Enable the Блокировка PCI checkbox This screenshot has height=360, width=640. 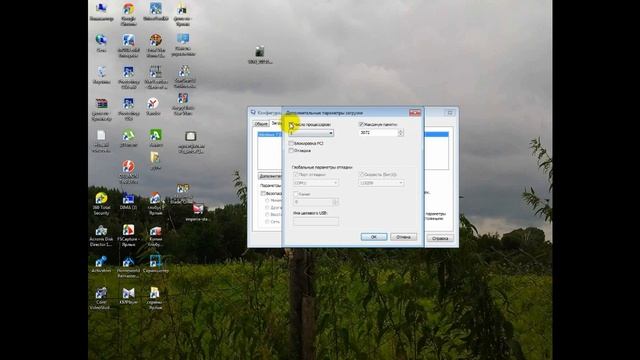(291, 144)
